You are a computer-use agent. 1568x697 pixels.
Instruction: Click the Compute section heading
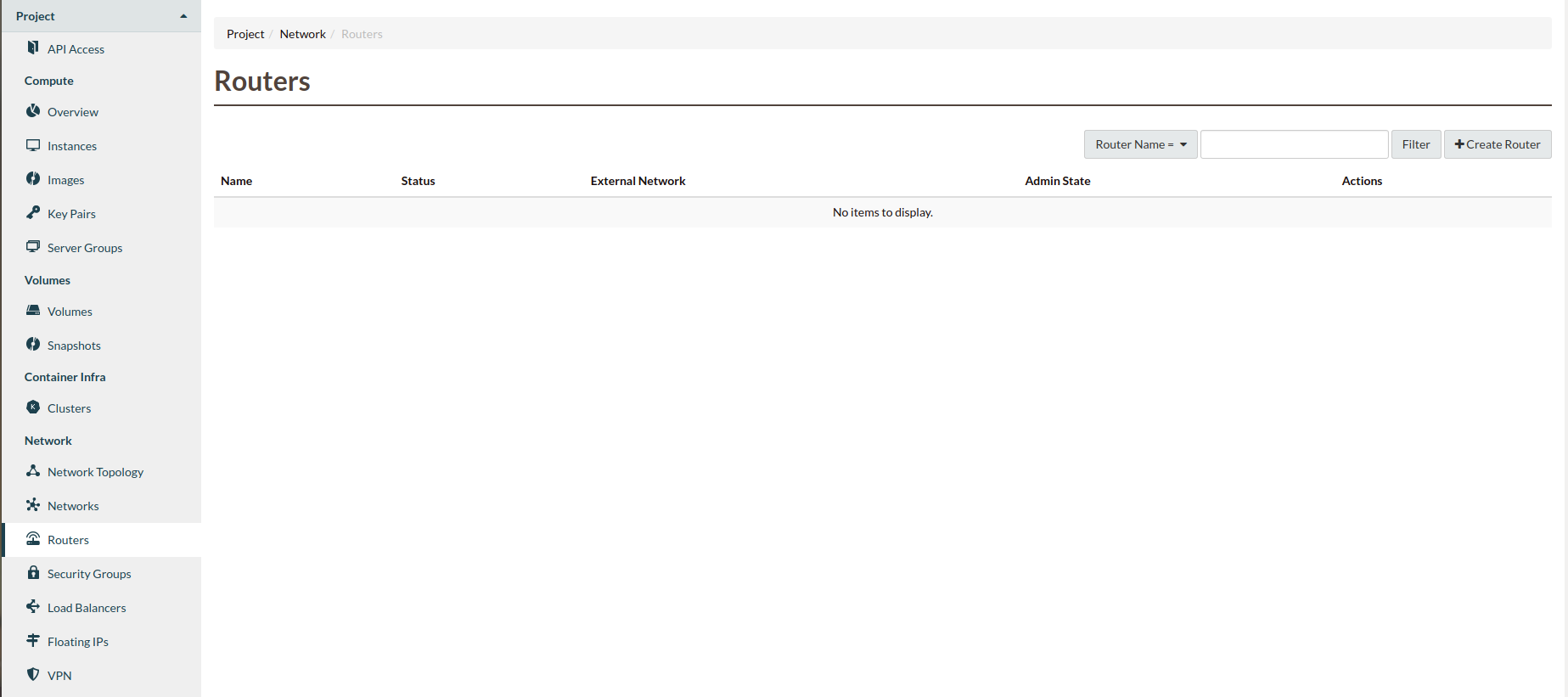tap(49, 81)
